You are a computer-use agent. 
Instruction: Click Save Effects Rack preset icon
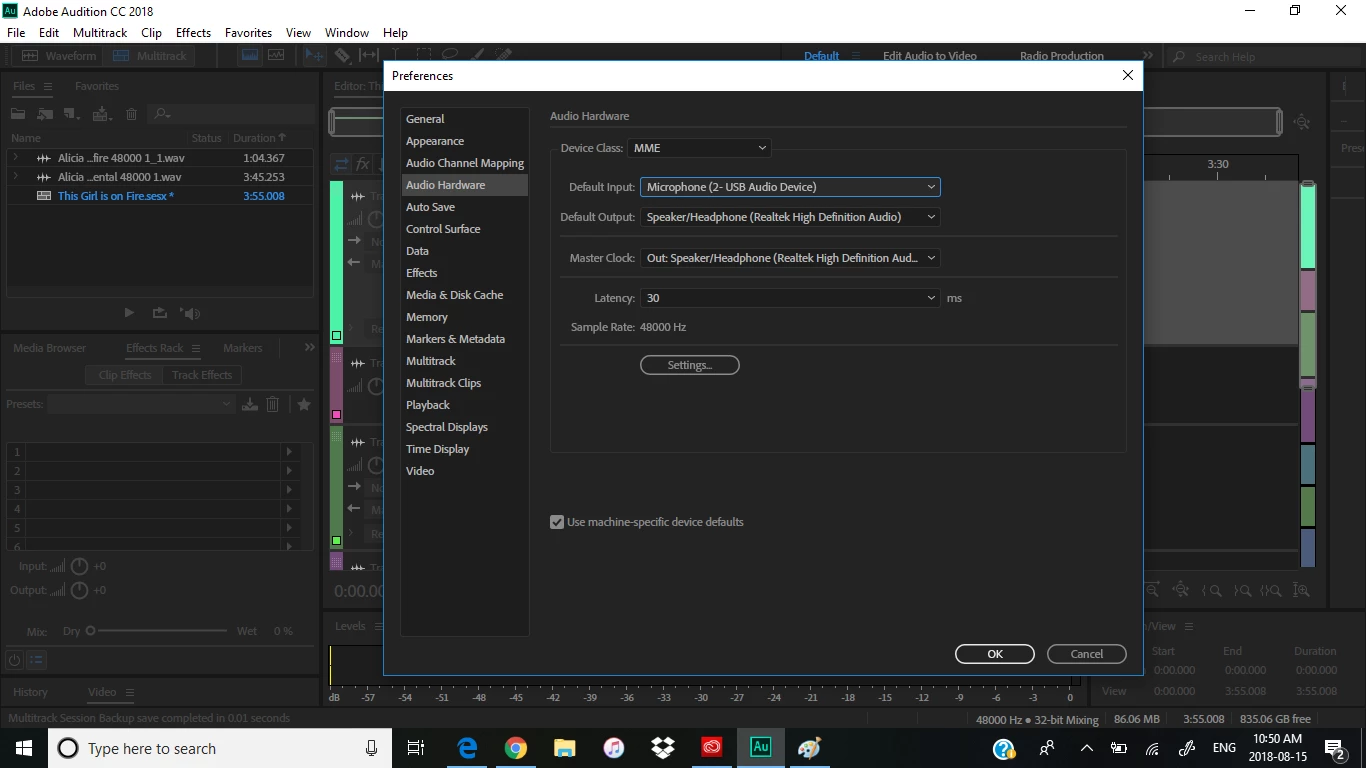coord(249,404)
